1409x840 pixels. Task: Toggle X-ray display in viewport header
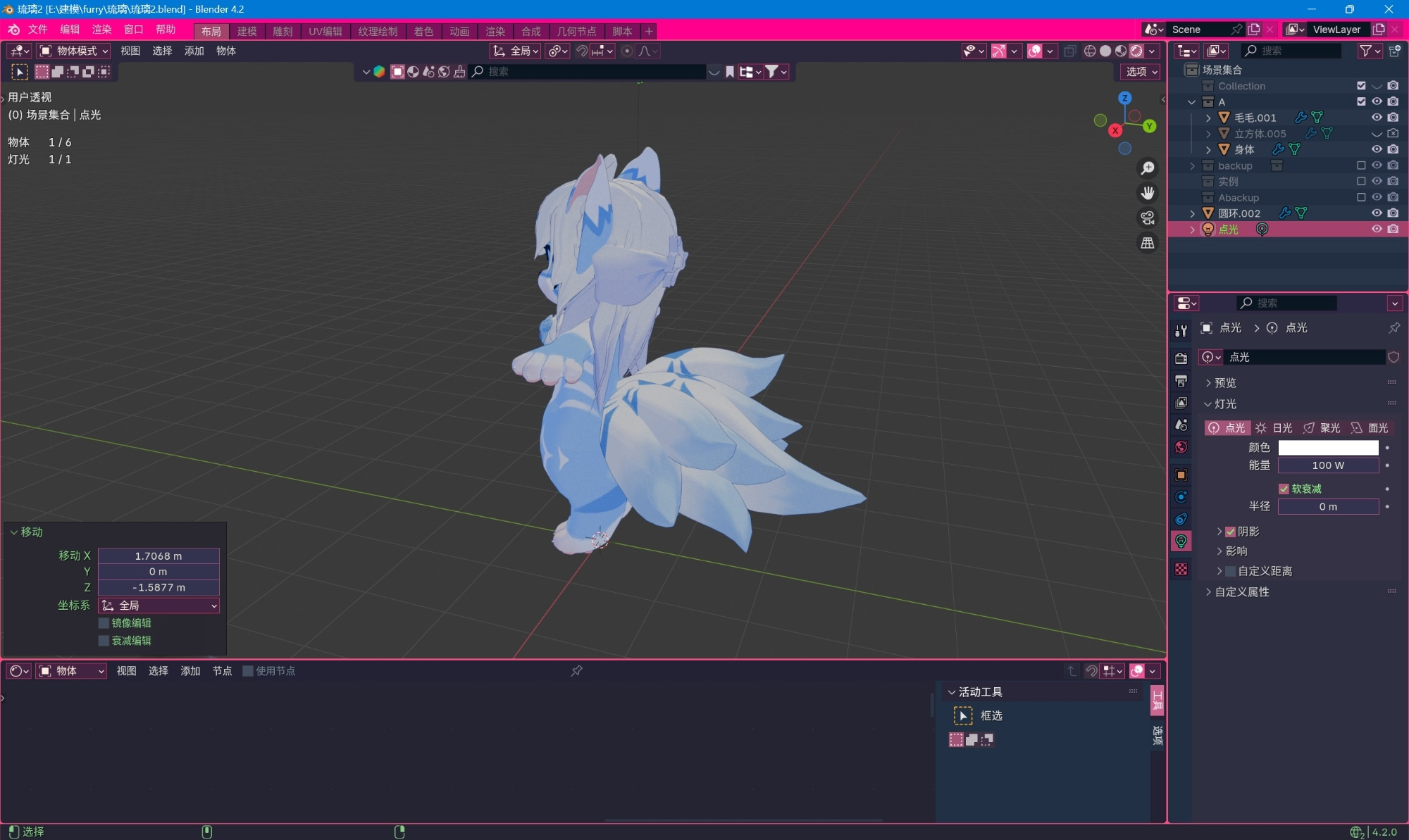pyautogui.click(x=1069, y=51)
